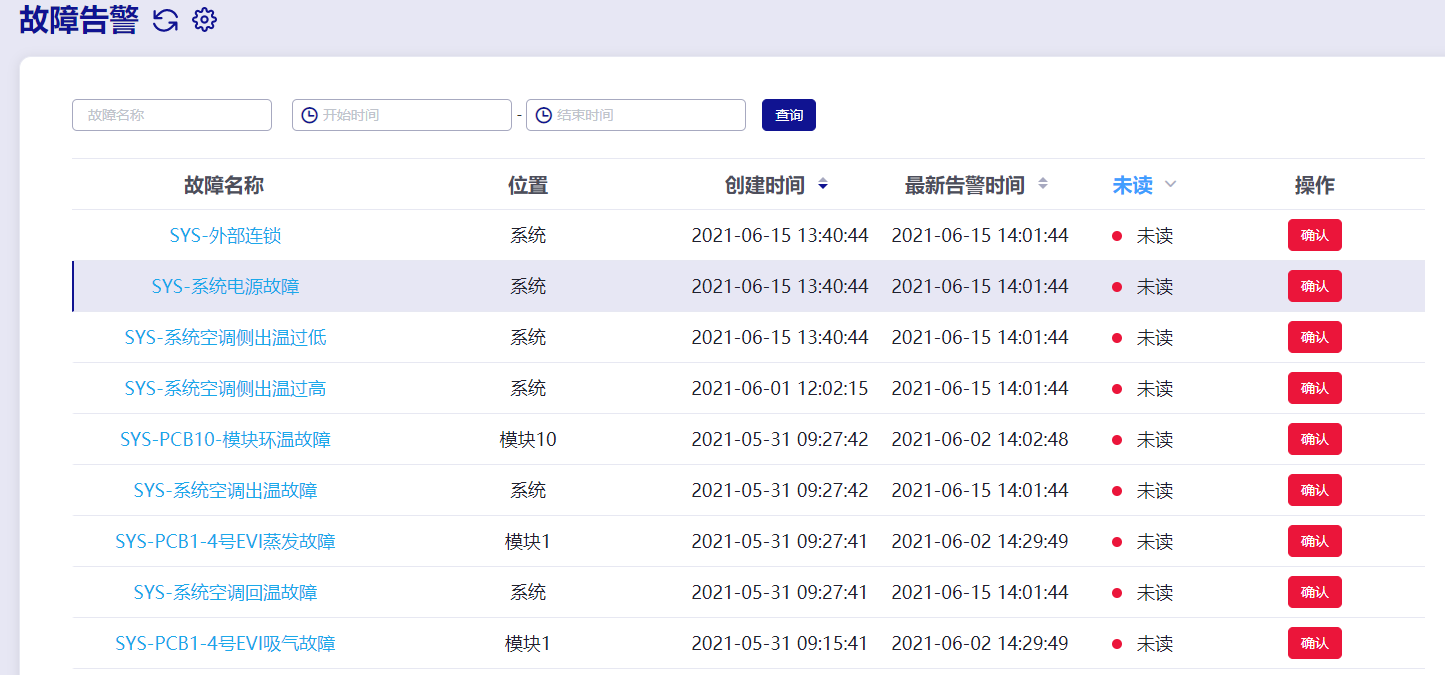Viewport: 1445px width, 675px height.
Task: Sort by 最新告警时间 using sort arrows
Action: coord(1042,184)
